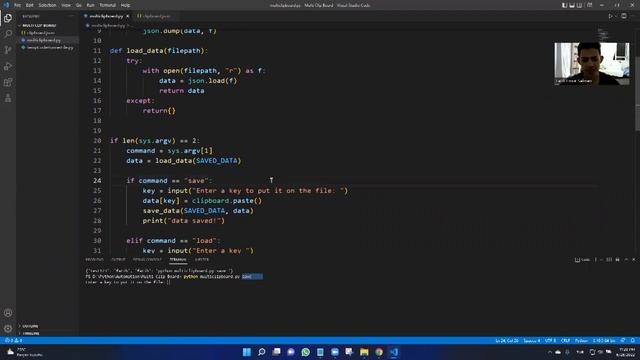Viewport: 640px width, 360px height.
Task: Open the Terminal menu
Action: point(107,5)
